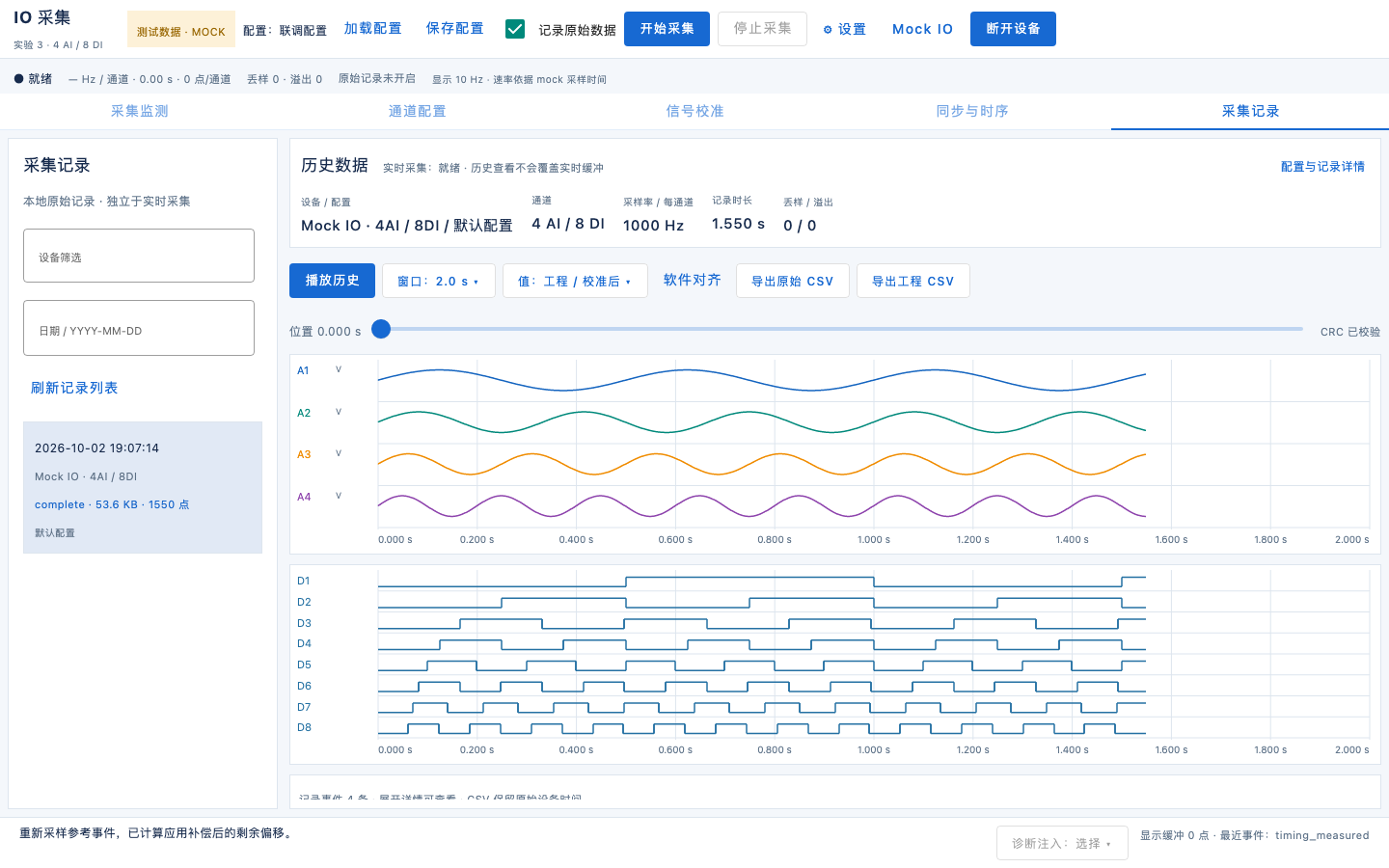Open the 诊断注入 选择 dropdown
Image resolution: width=1389 pixels, height=868 pixels.
pos(1062,843)
